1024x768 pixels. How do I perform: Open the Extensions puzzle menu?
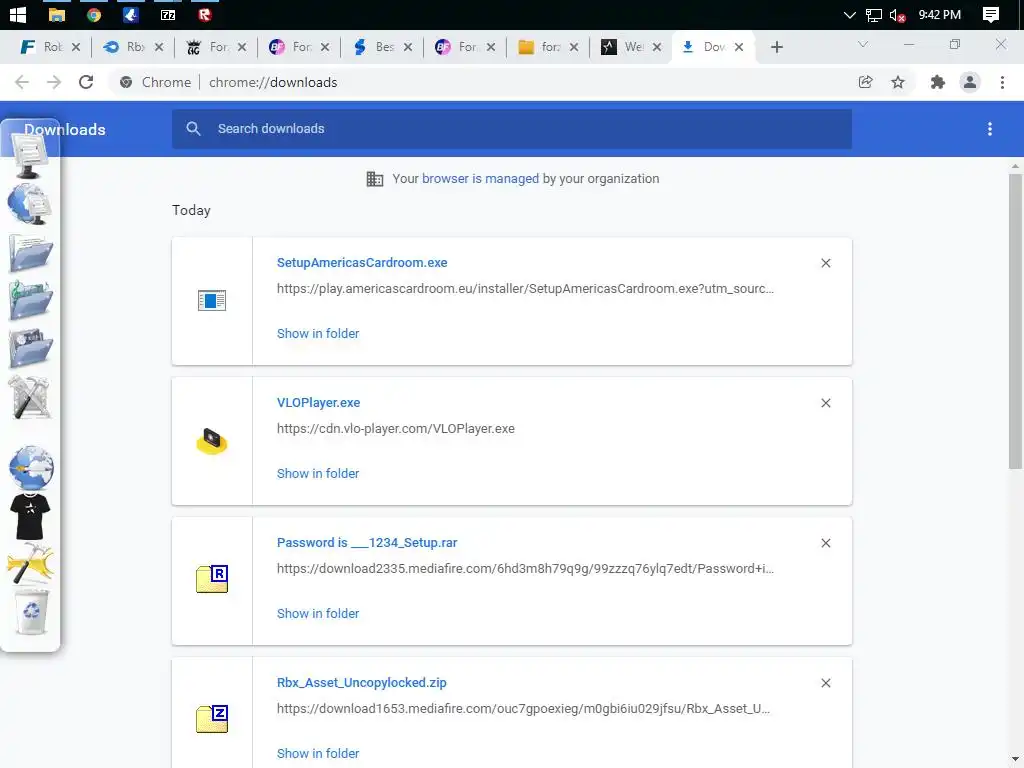pos(938,82)
